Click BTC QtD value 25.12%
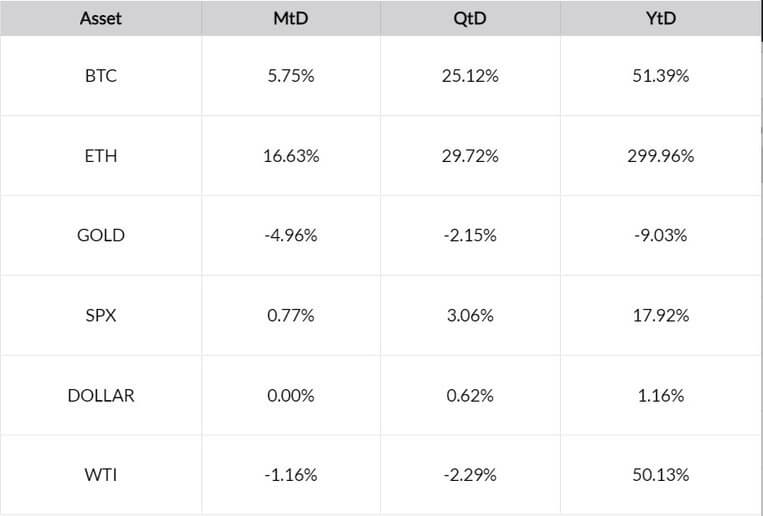Image resolution: width=763 pixels, height=516 pixels. pyautogui.click(x=470, y=76)
